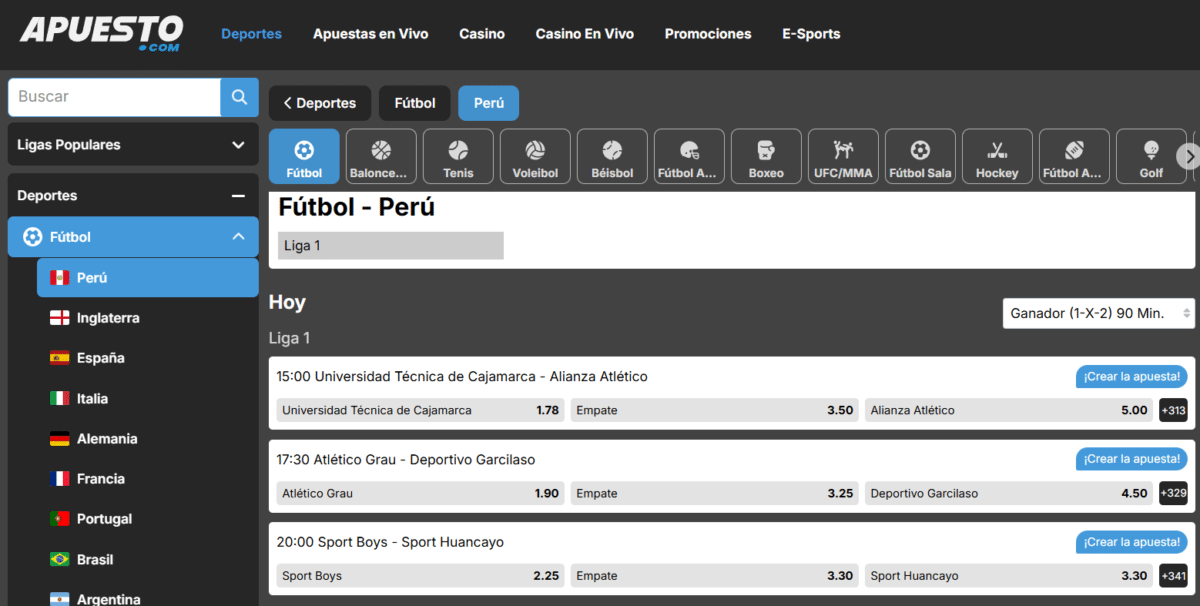1200x606 pixels.
Task: Choose the Tenis sport icon
Action: pyautogui.click(x=458, y=156)
